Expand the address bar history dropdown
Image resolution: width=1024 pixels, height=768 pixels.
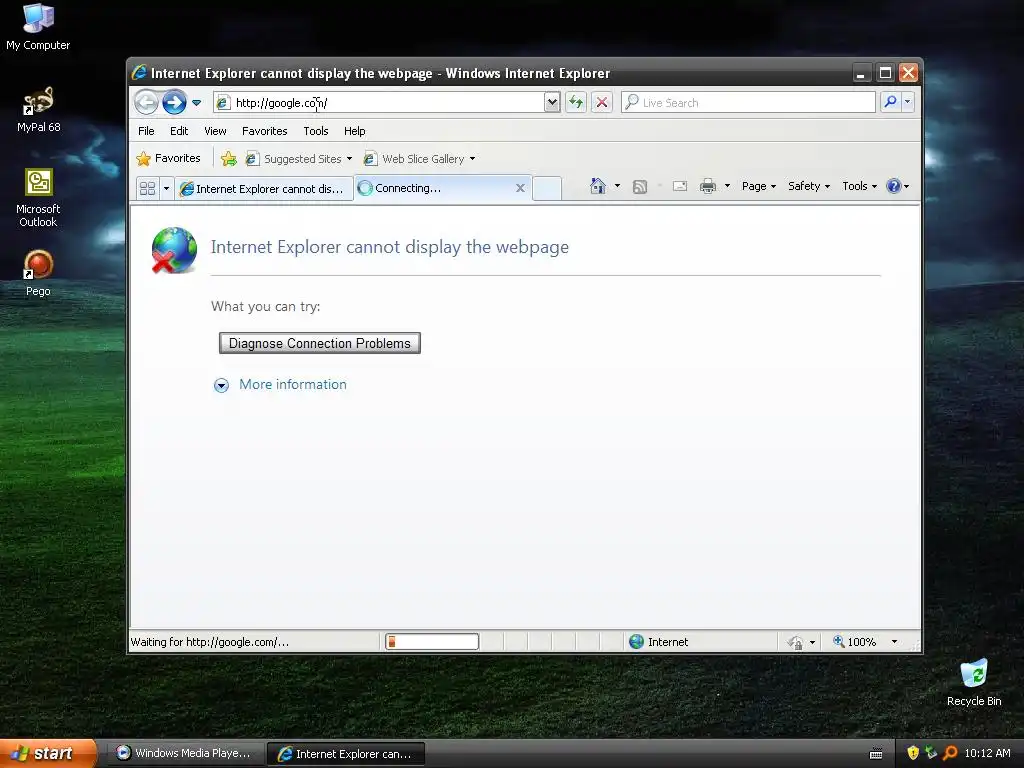click(552, 103)
